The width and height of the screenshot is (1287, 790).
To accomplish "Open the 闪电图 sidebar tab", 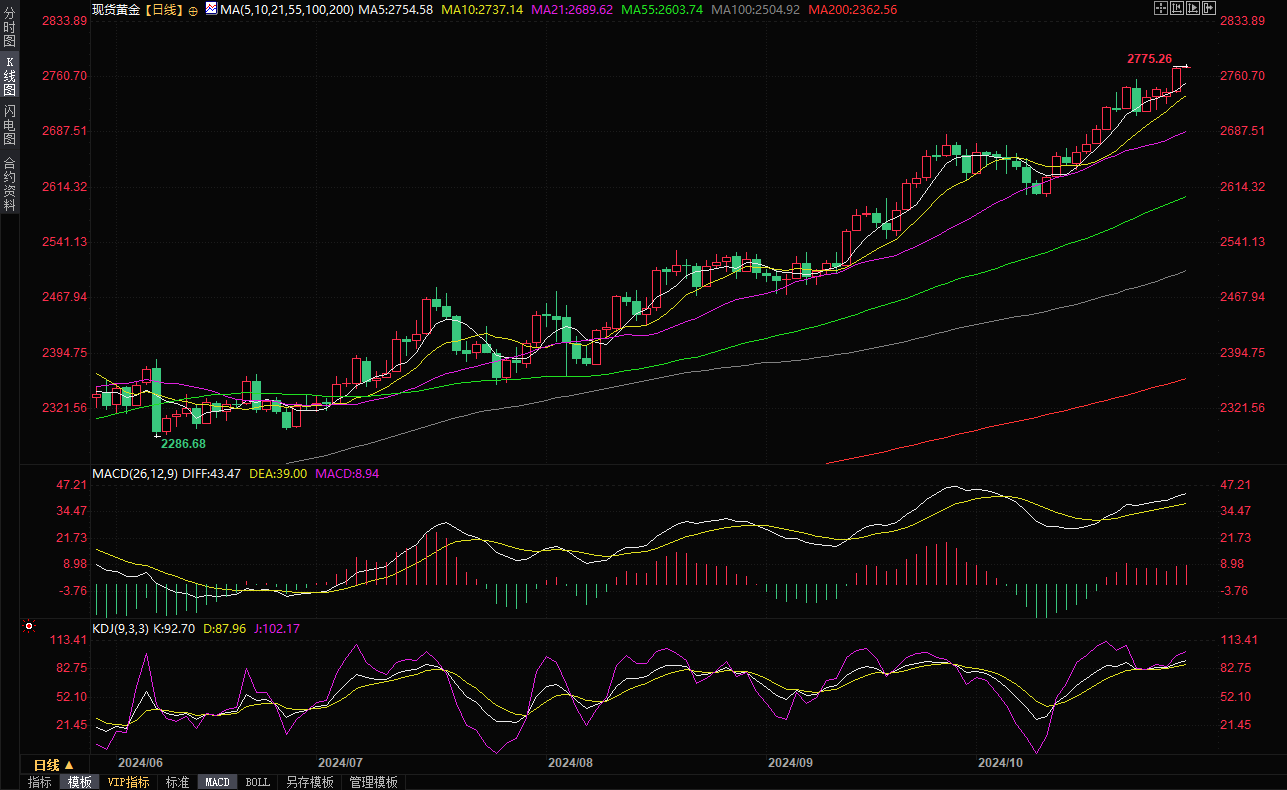I will click(x=9, y=125).
